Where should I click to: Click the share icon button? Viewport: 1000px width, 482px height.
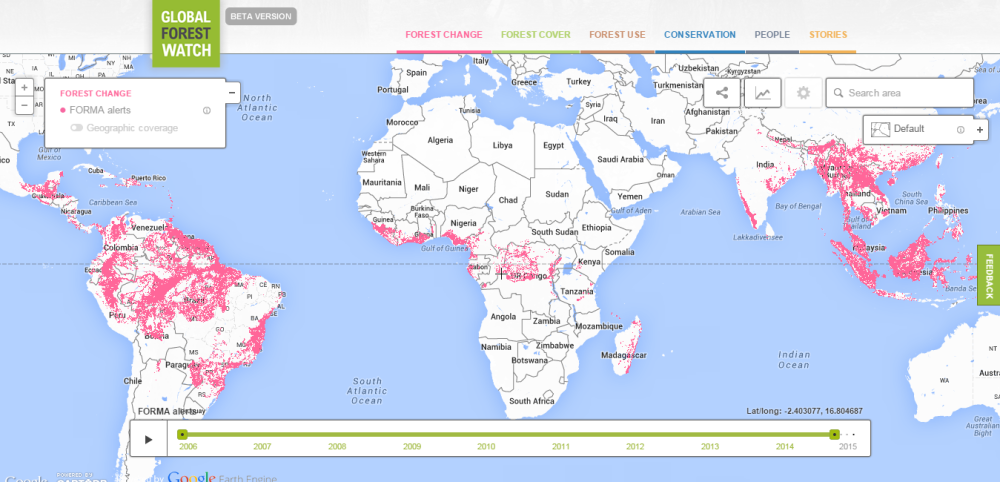(x=722, y=93)
